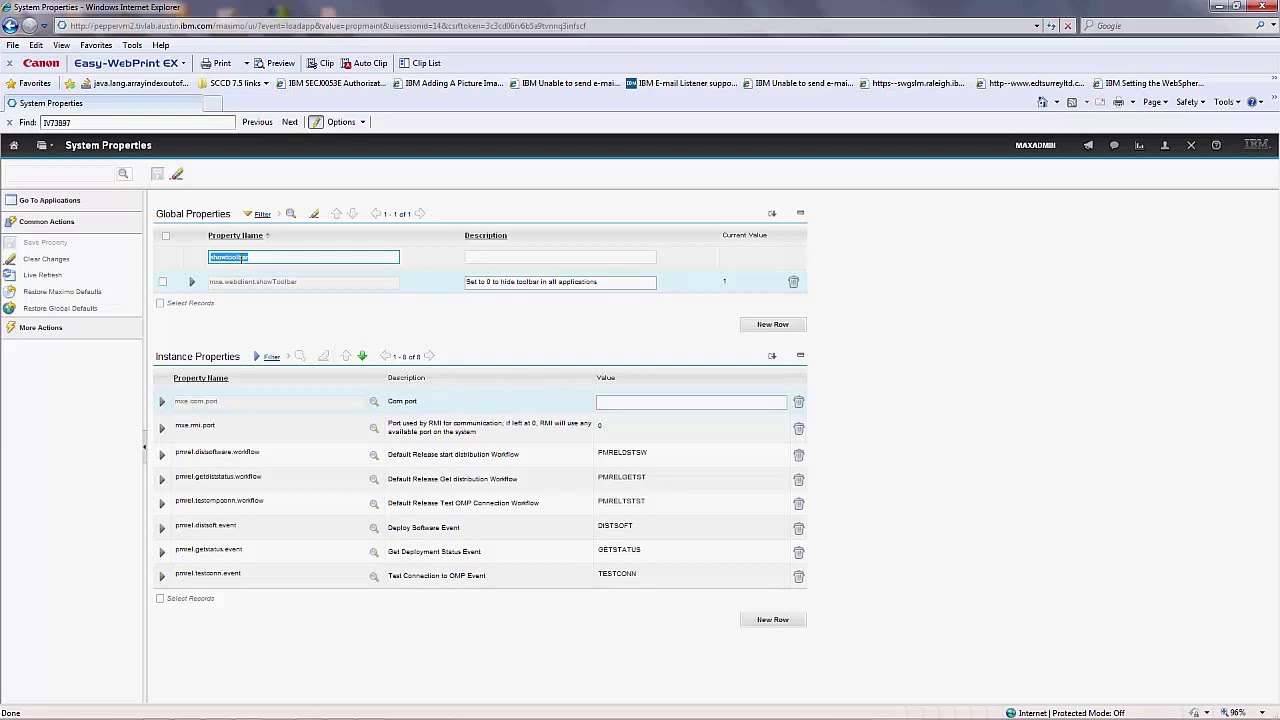Expand the mxe.rmi.port row details

coord(162,429)
